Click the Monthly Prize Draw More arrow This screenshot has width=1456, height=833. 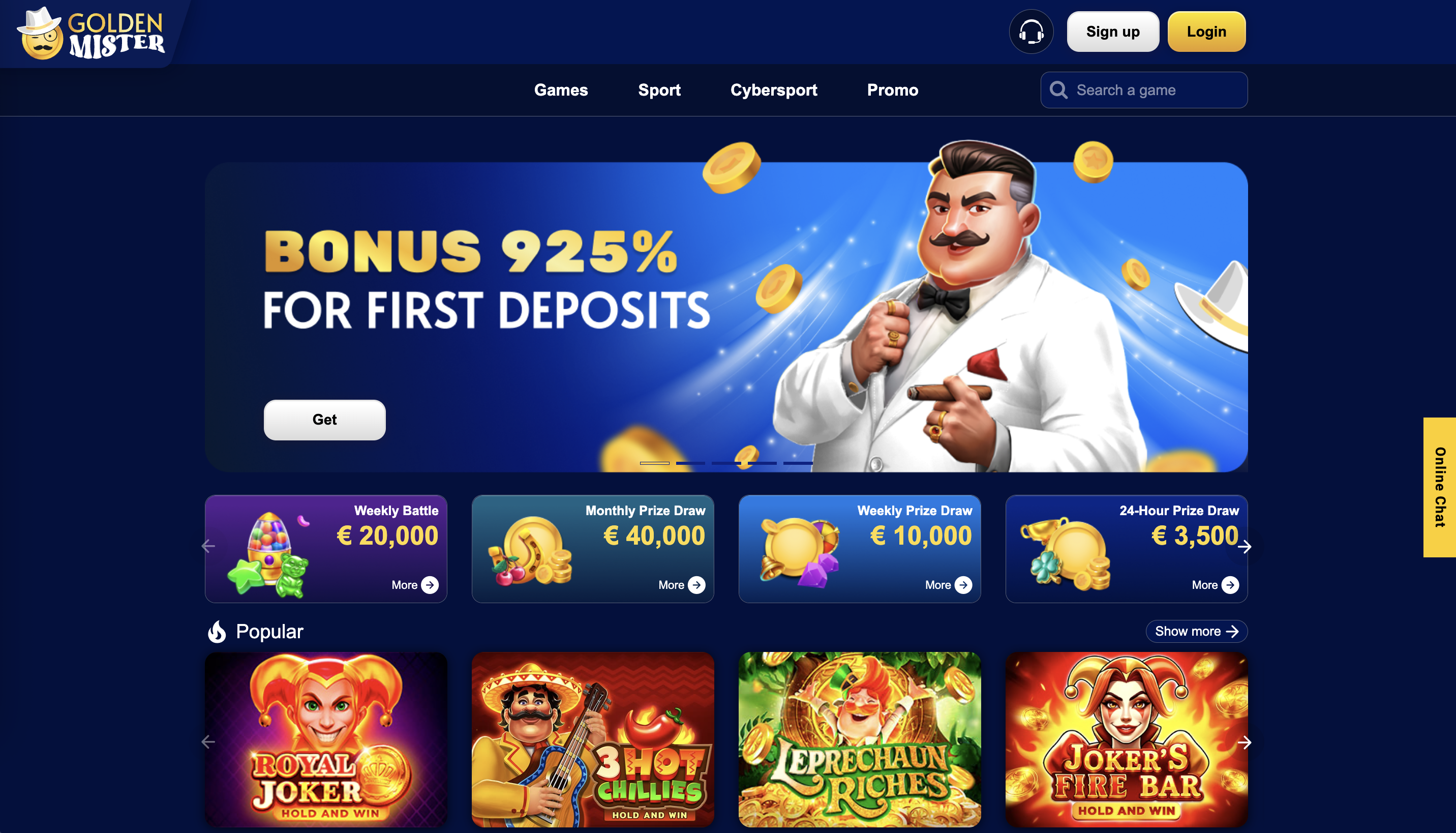coord(696,585)
